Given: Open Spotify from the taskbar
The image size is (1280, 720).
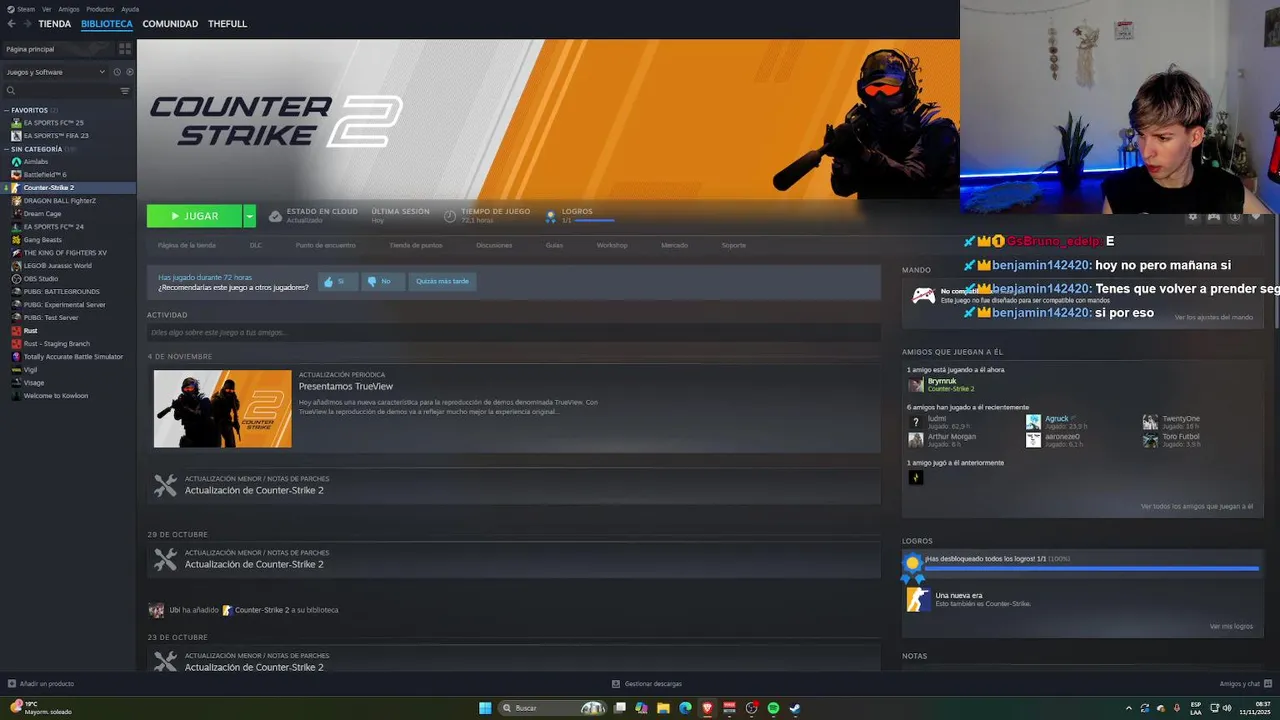Looking at the screenshot, I should tap(773, 708).
